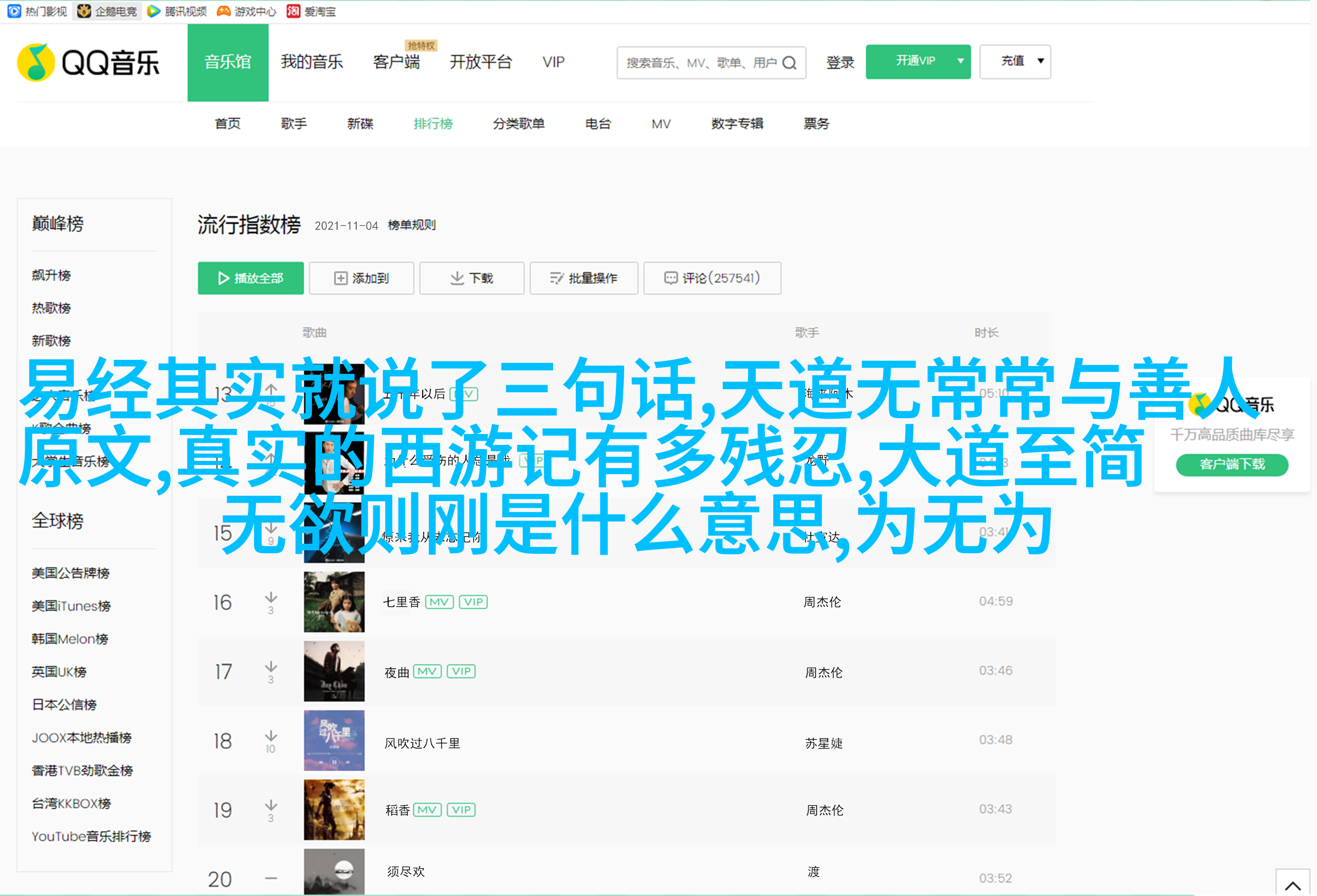Open 台湾KKBOX榜 chart
The image size is (1317, 896).
tap(72, 803)
